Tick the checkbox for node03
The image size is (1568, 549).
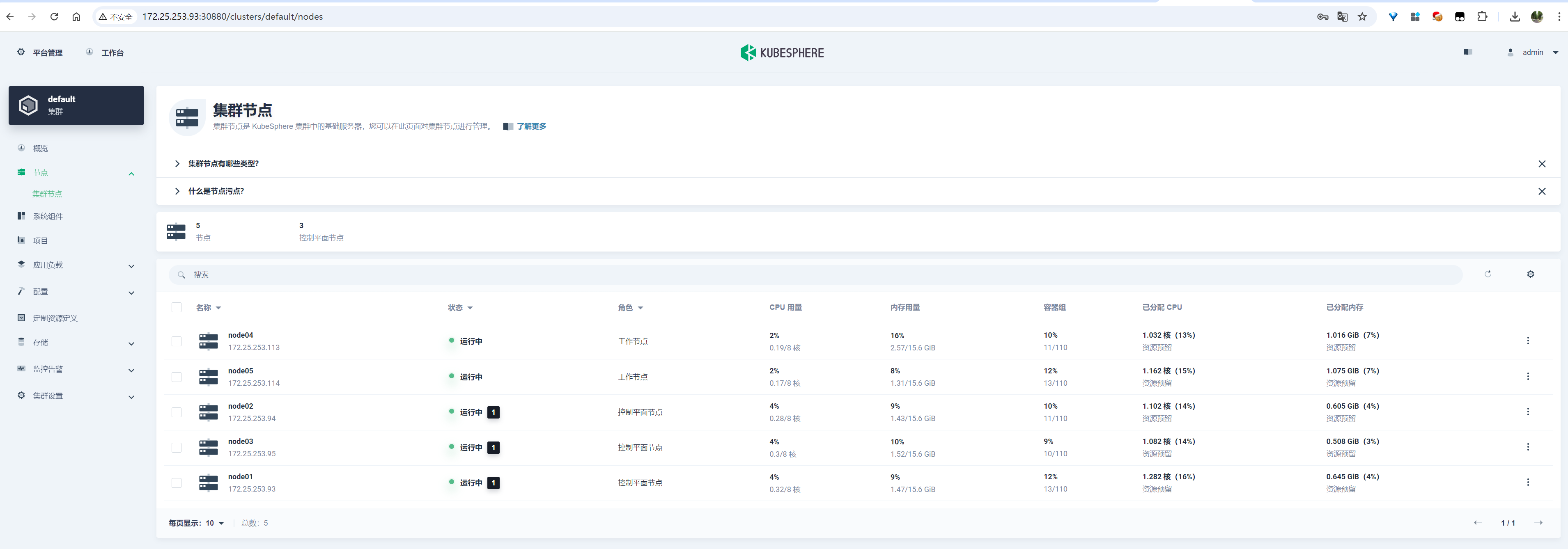[177, 448]
